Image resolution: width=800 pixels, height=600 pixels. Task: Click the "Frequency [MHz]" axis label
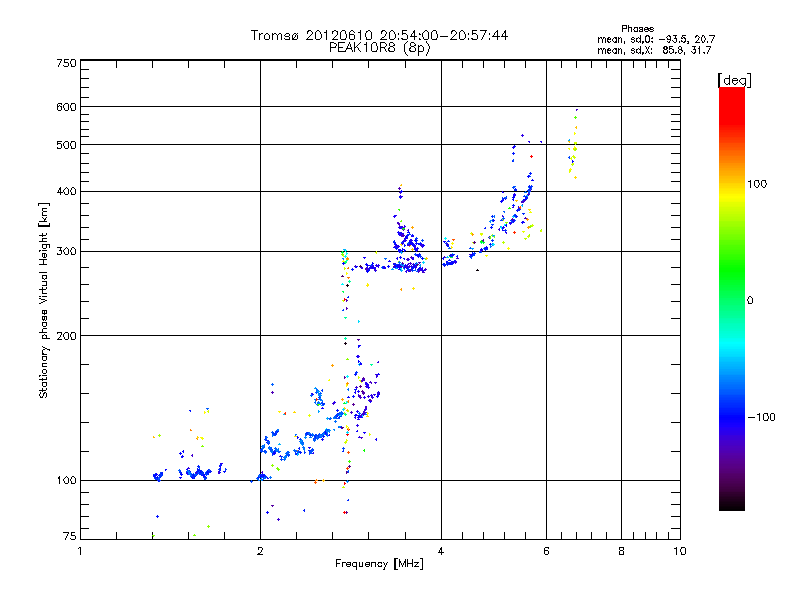[x=379, y=564]
